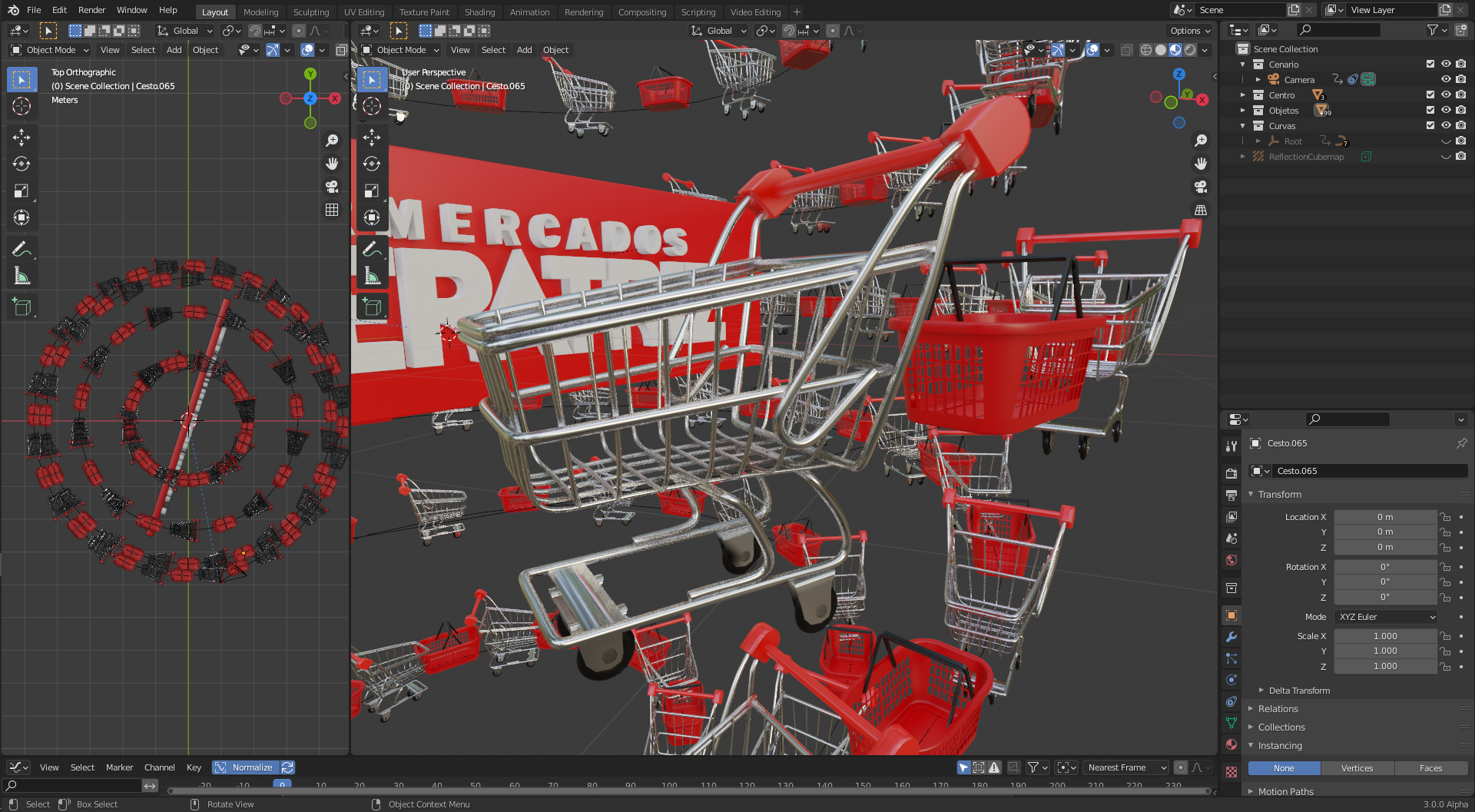
Task: Open the World properties tab
Action: (x=1231, y=560)
